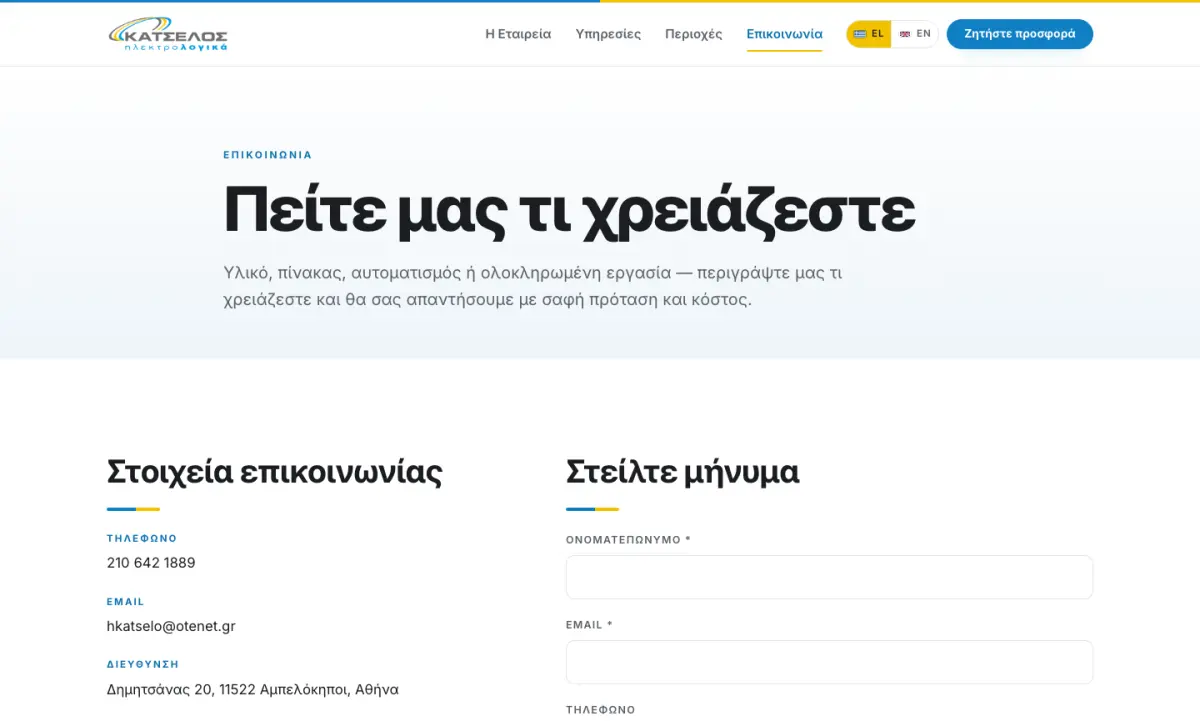Click the address Δημητσάνας 20, 11522 Αμπελόκηποι
The height and width of the screenshot is (721, 1200).
click(x=252, y=690)
